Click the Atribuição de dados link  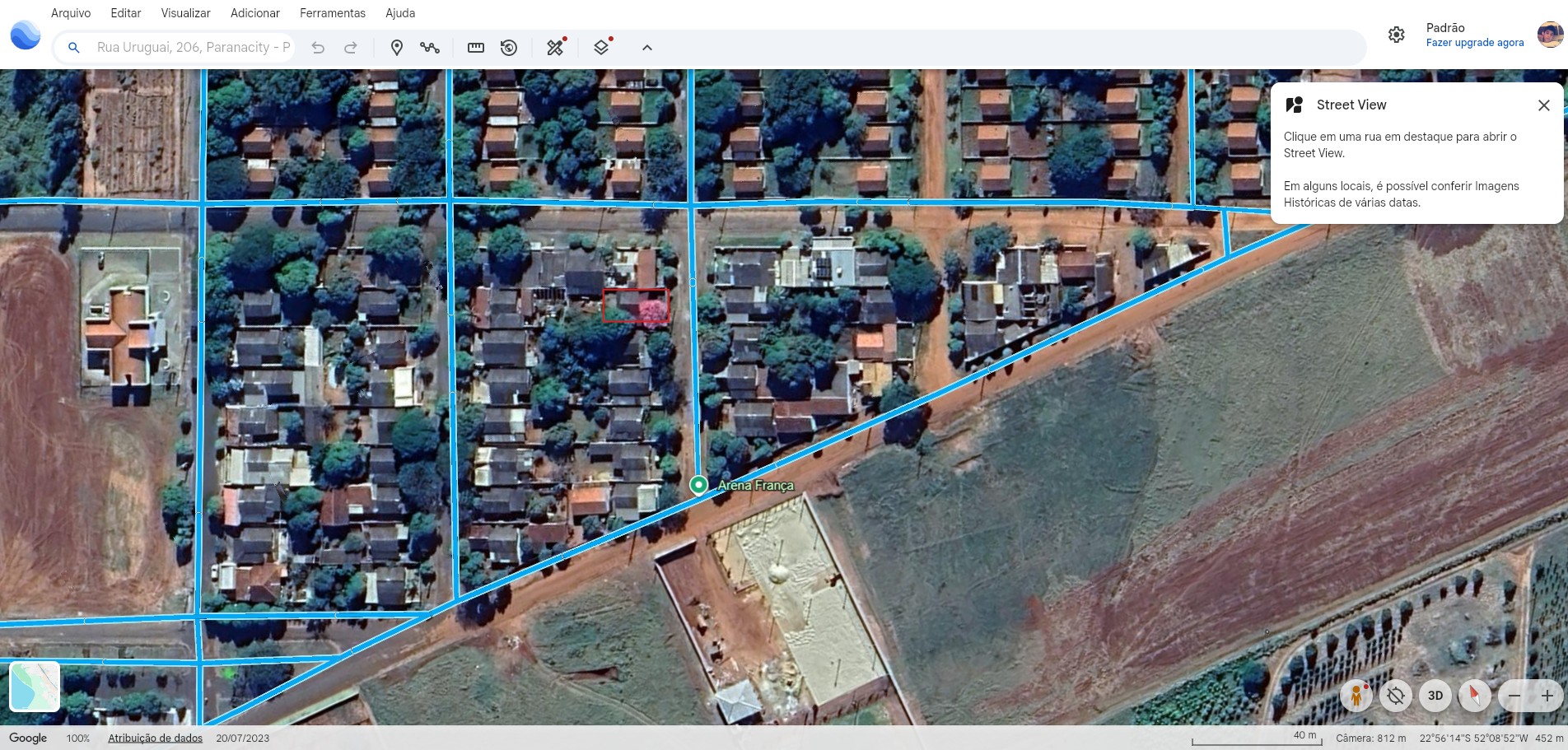point(155,738)
